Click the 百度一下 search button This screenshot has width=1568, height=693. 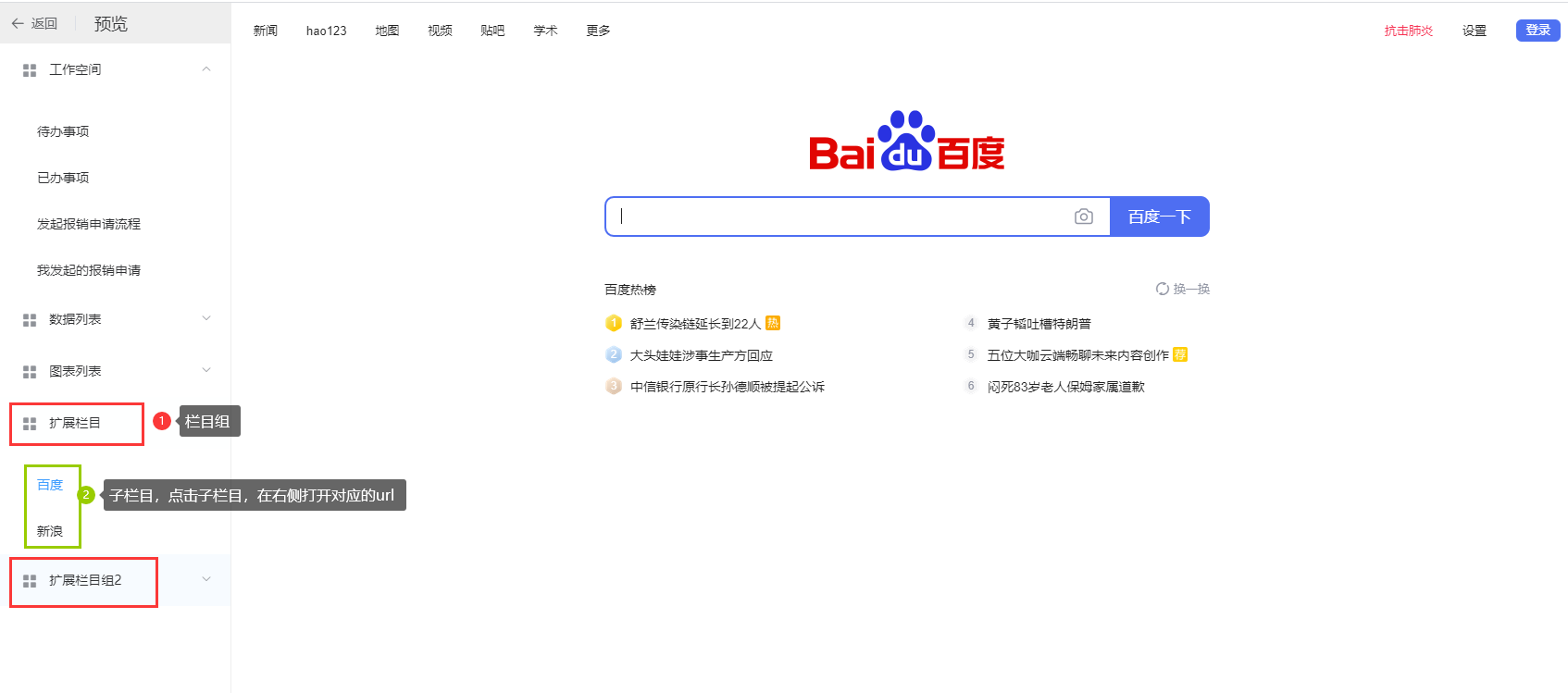click(x=1159, y=217)
